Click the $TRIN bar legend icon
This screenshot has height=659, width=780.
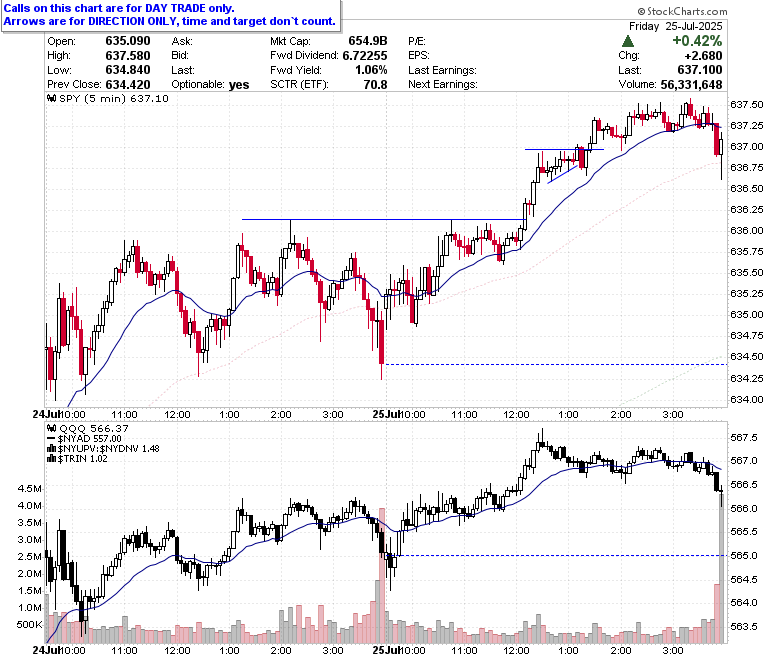51,459
